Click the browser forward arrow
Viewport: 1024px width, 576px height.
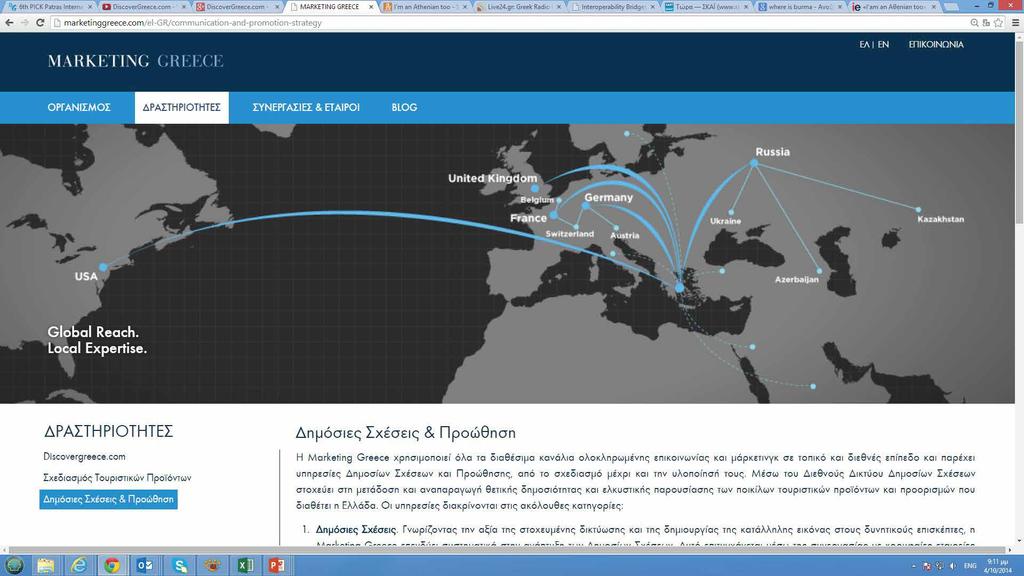pyautogui.click(x=24, y=22)
